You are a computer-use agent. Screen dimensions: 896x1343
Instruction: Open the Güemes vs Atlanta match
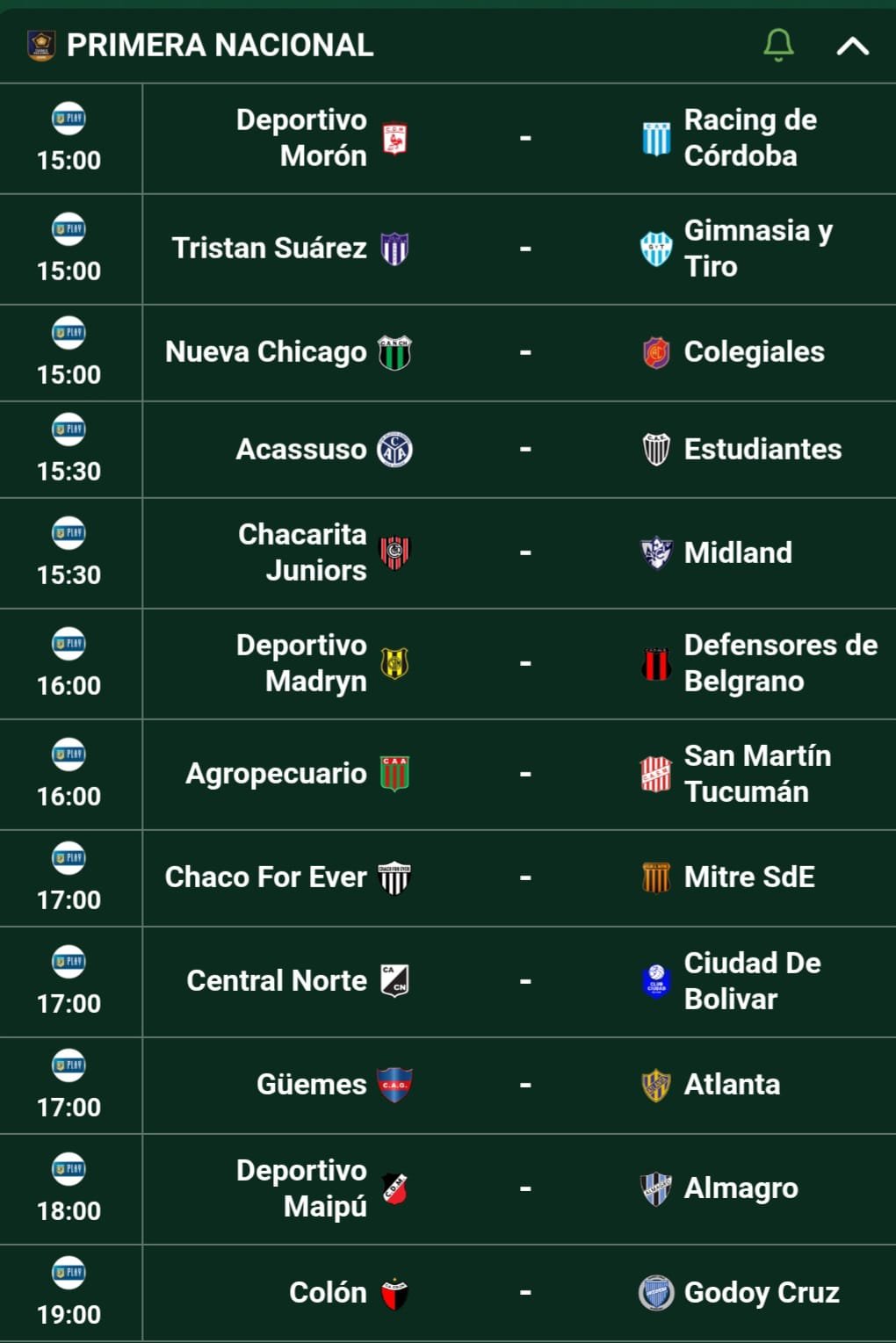point(448,1086)
